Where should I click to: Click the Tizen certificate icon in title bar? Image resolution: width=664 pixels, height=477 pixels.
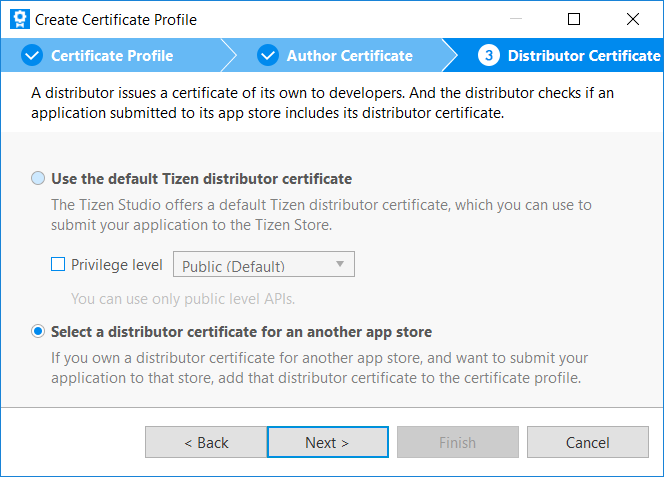[18, 19]
